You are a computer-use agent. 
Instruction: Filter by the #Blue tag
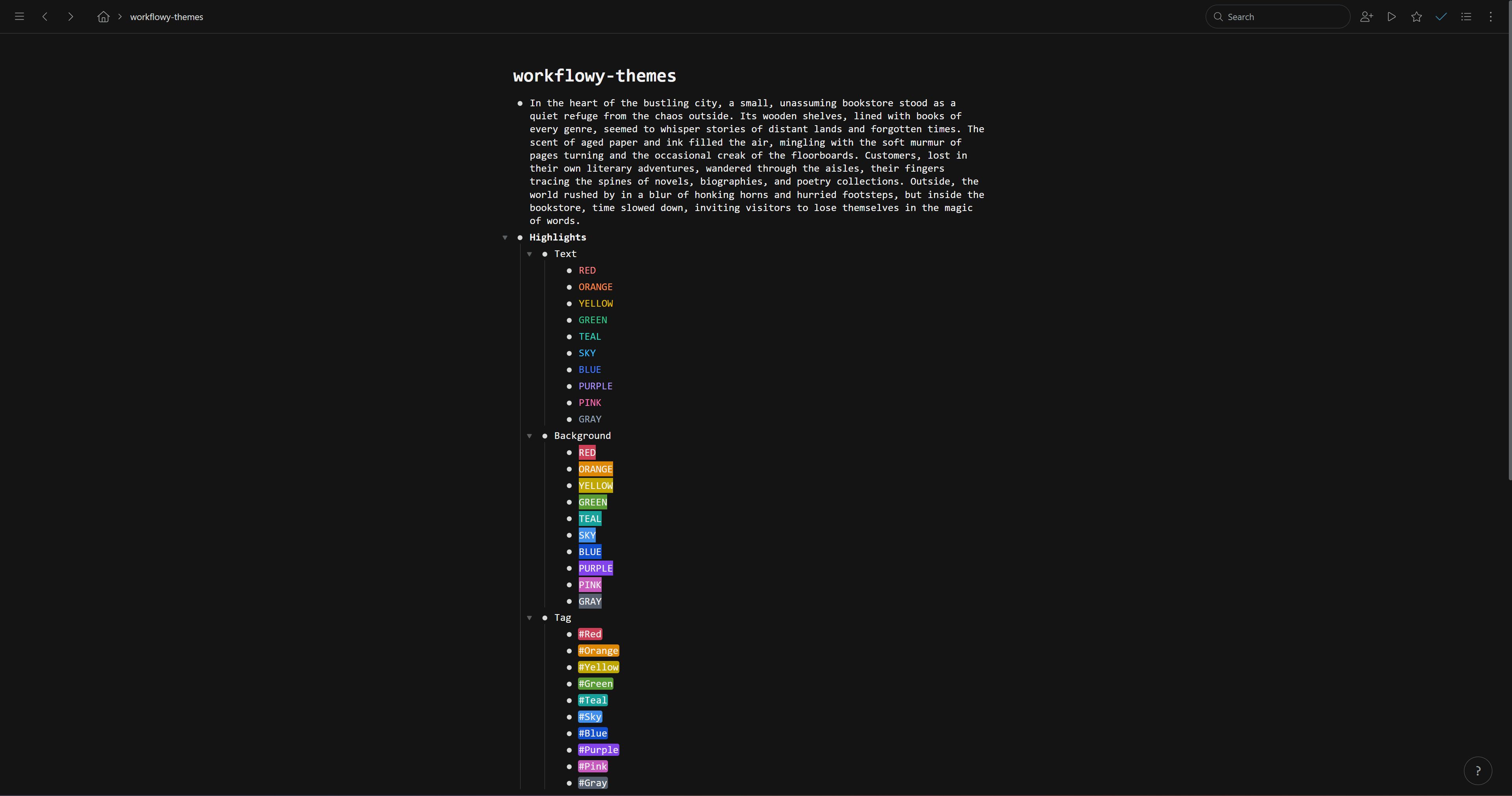tap(593, 733)
